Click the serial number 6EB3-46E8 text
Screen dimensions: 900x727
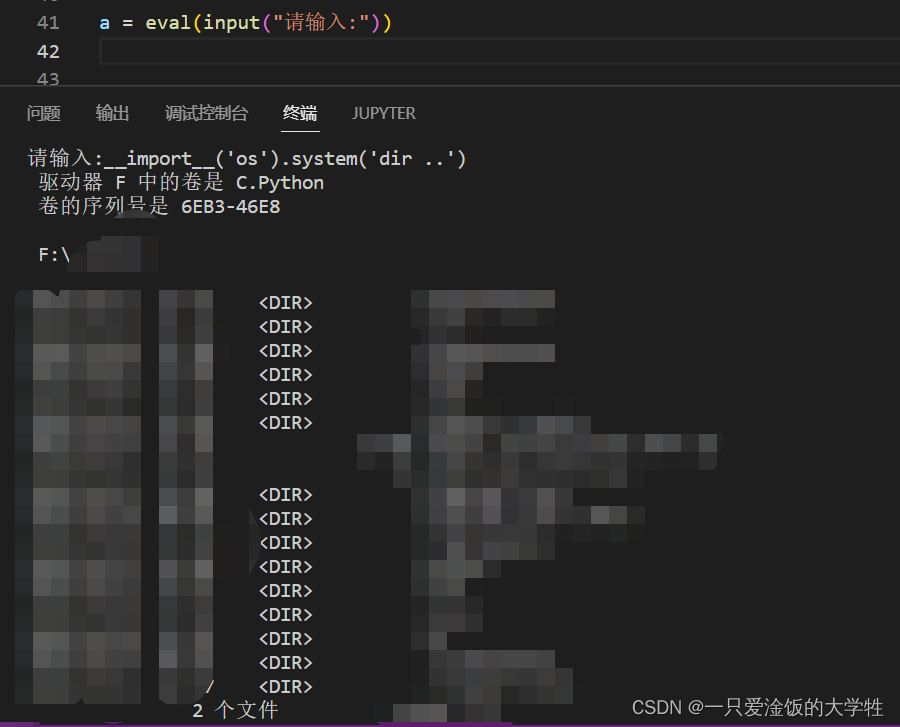[229, 206]
